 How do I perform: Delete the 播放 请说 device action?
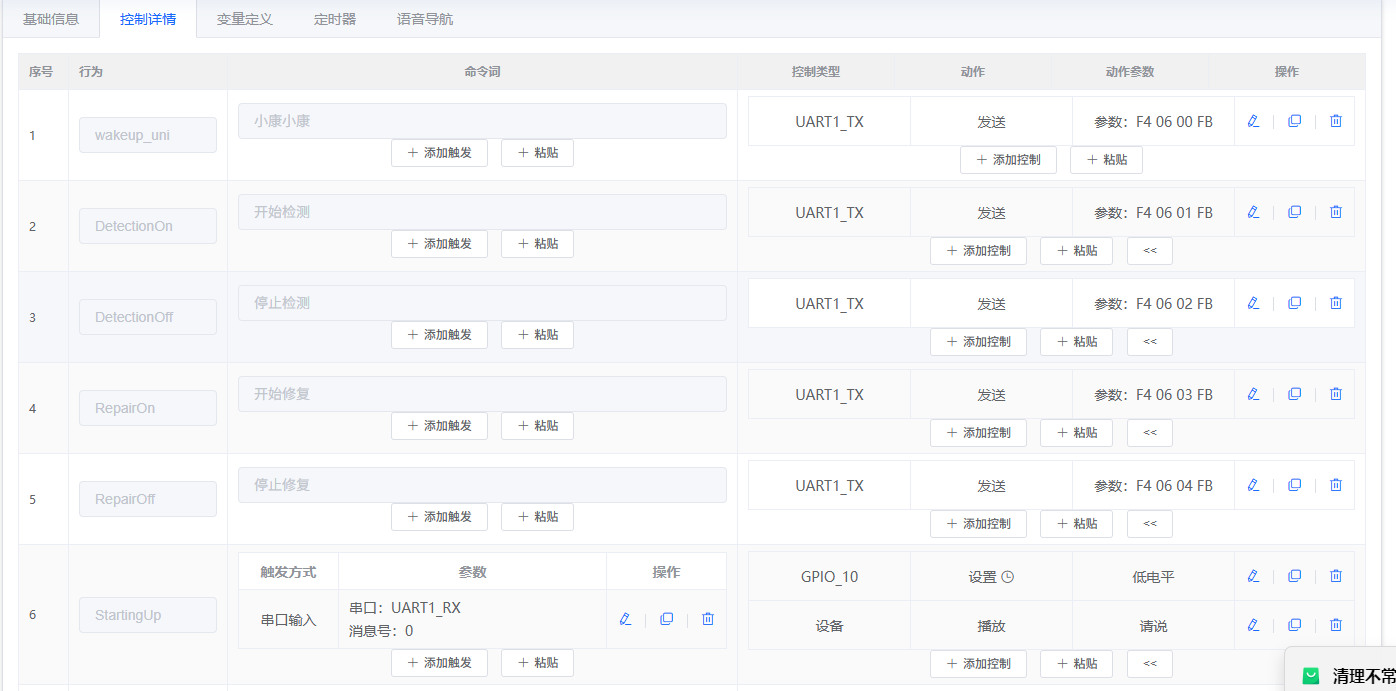pyautogui.click(x=1335, y=625)
